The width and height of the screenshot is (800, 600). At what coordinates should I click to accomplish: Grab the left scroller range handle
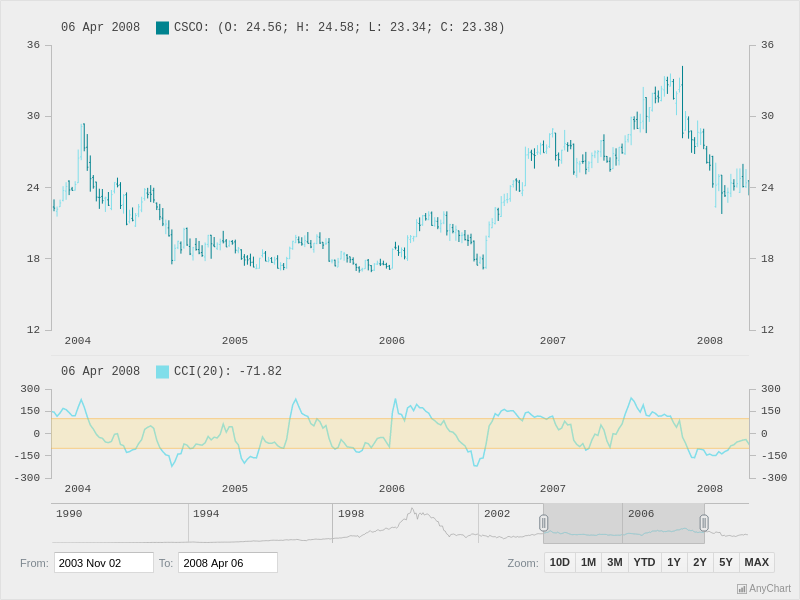point(543,523)
